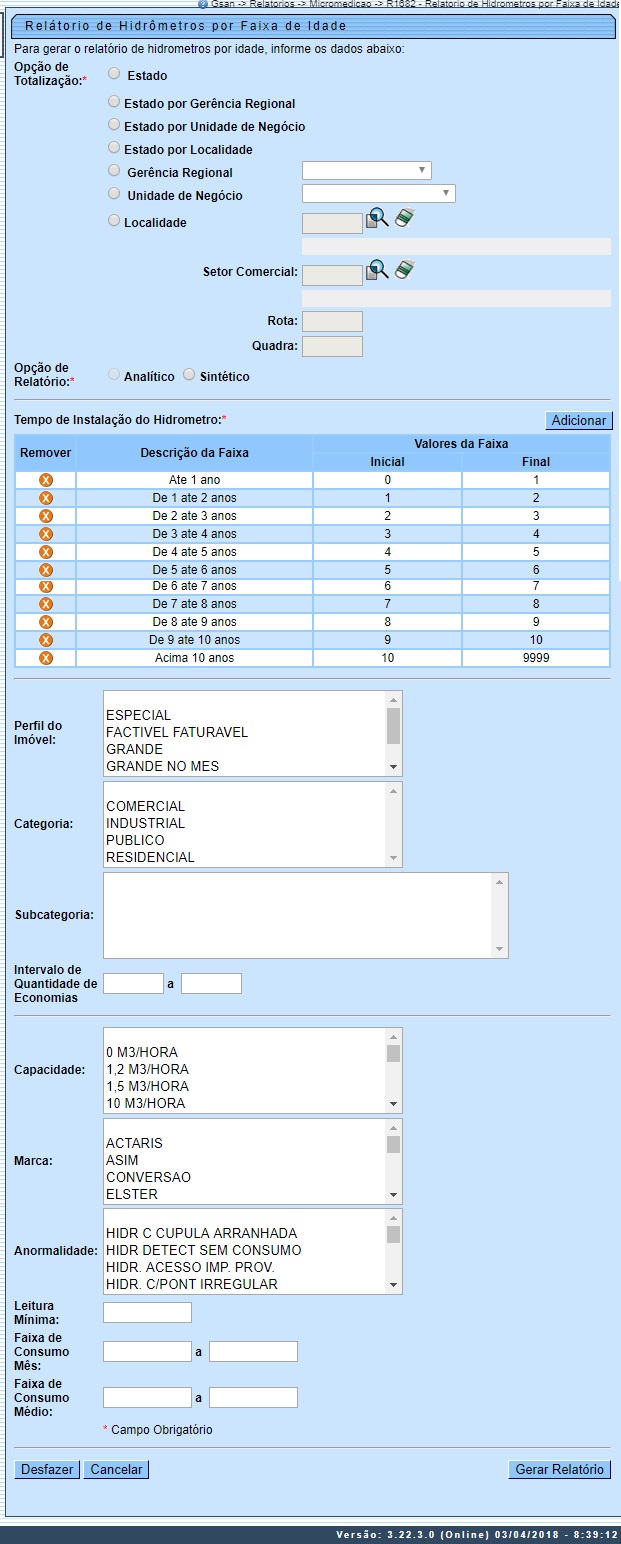Remove the 'De 2 ate 3 anos' range

(45, 516)
